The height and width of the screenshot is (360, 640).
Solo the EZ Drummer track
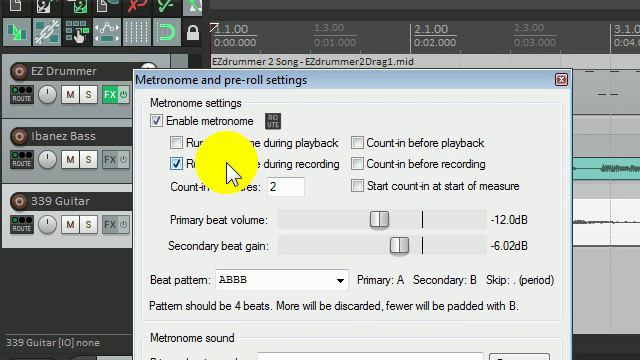pyautogui.click(x=88, y=95)
